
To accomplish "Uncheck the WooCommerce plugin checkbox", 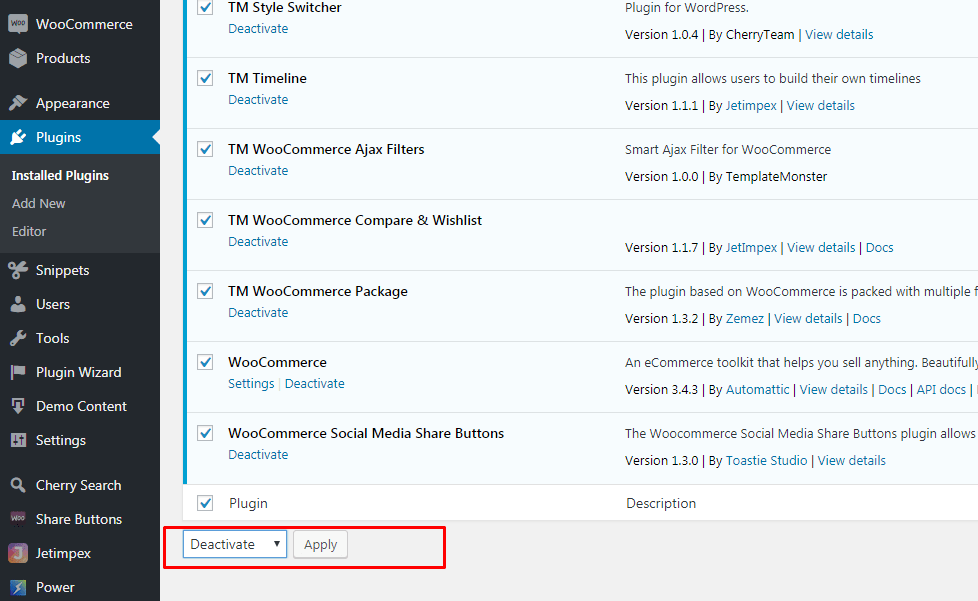I will click(x=205, y=362).
